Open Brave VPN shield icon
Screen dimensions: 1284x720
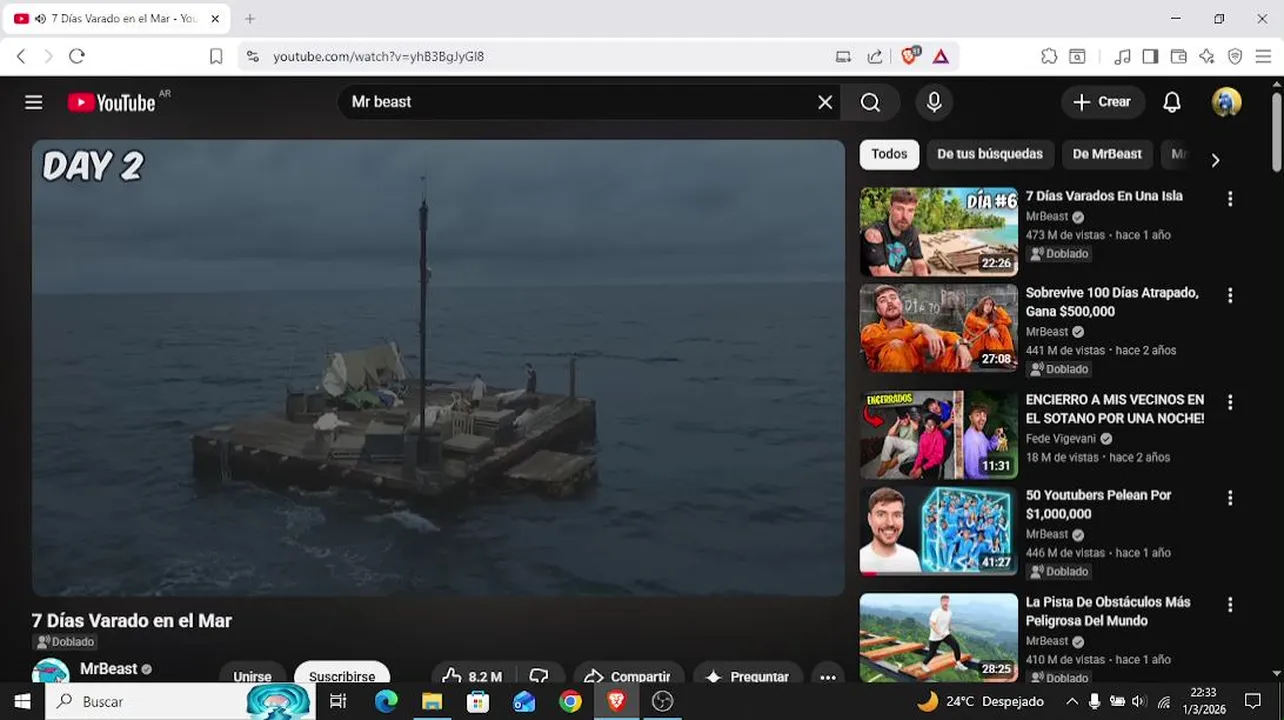coord(1235,57)
